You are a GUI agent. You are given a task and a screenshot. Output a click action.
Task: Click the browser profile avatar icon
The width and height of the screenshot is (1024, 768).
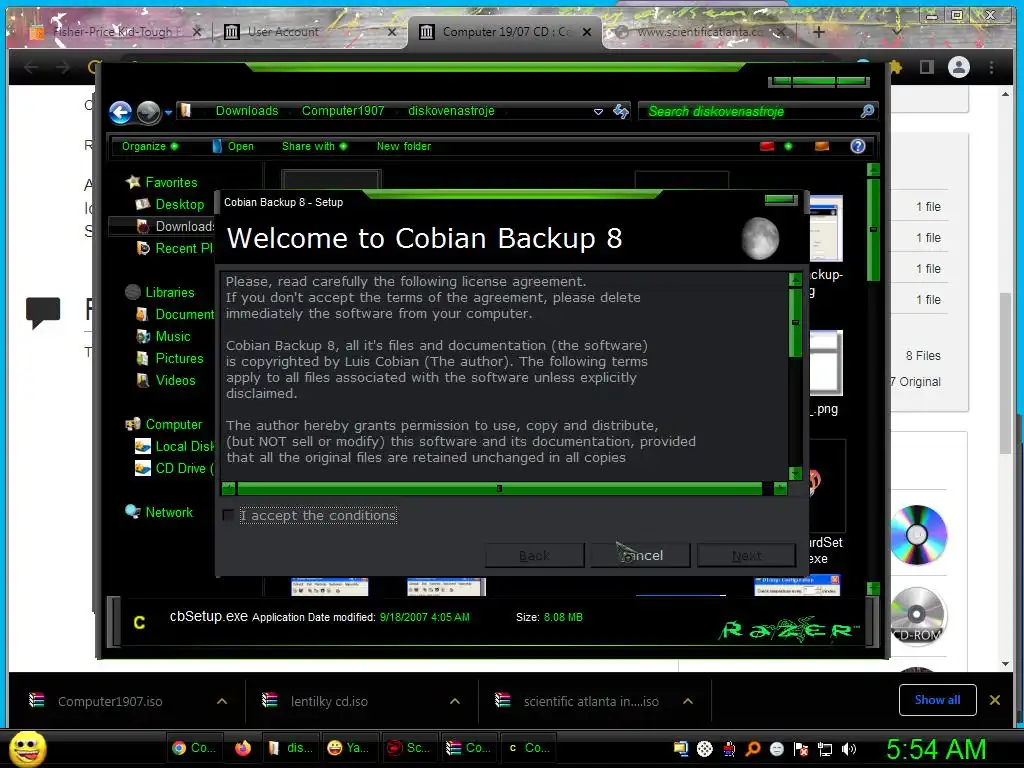tap(959, 67)
